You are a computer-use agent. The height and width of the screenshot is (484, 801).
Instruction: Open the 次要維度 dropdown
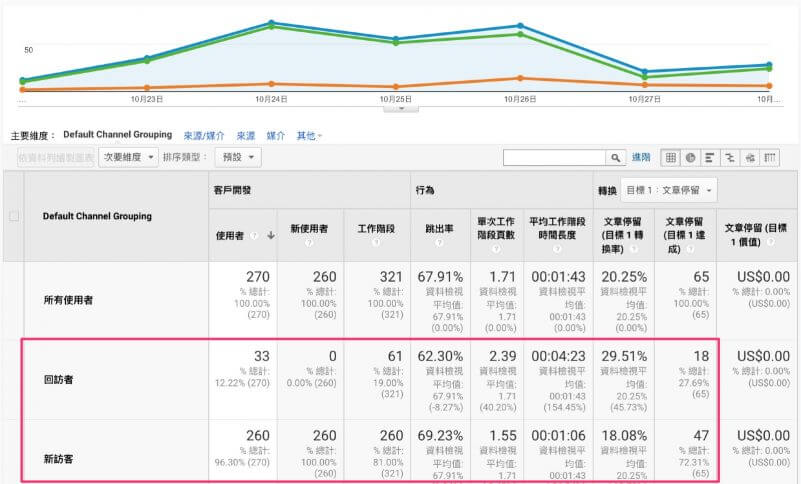click(x=128, y=157)
